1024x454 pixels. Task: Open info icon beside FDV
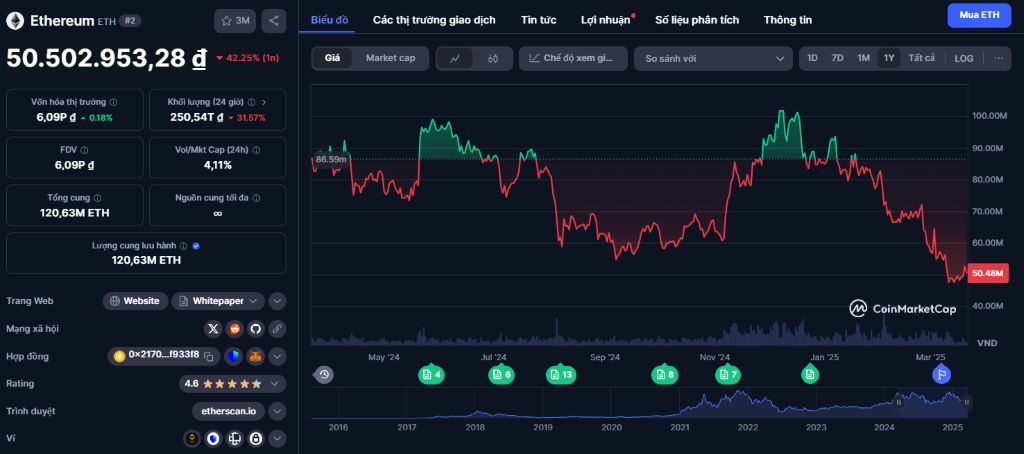click(84, 150)
